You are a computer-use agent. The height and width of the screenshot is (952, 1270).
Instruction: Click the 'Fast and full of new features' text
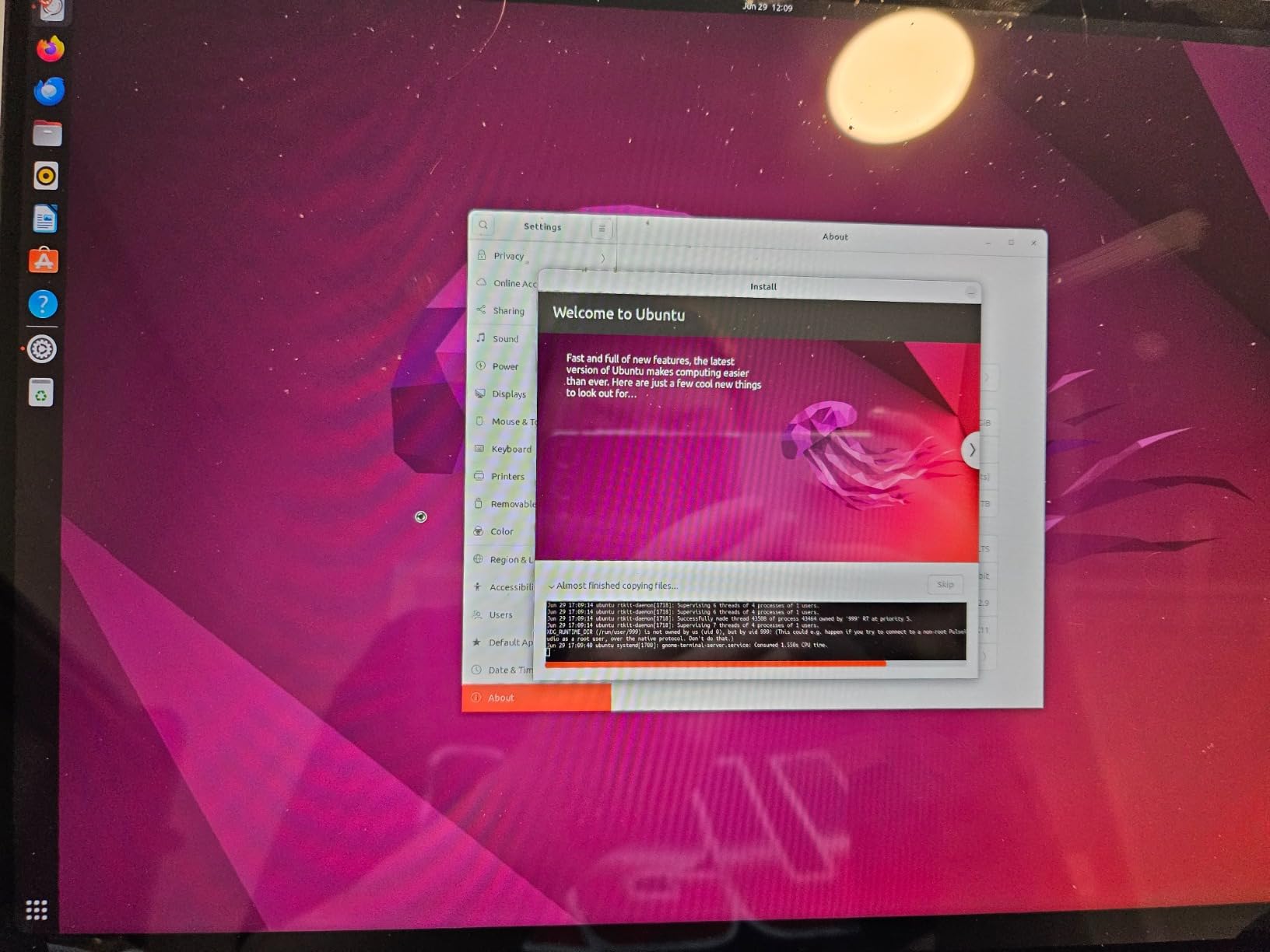pos(663,376)
